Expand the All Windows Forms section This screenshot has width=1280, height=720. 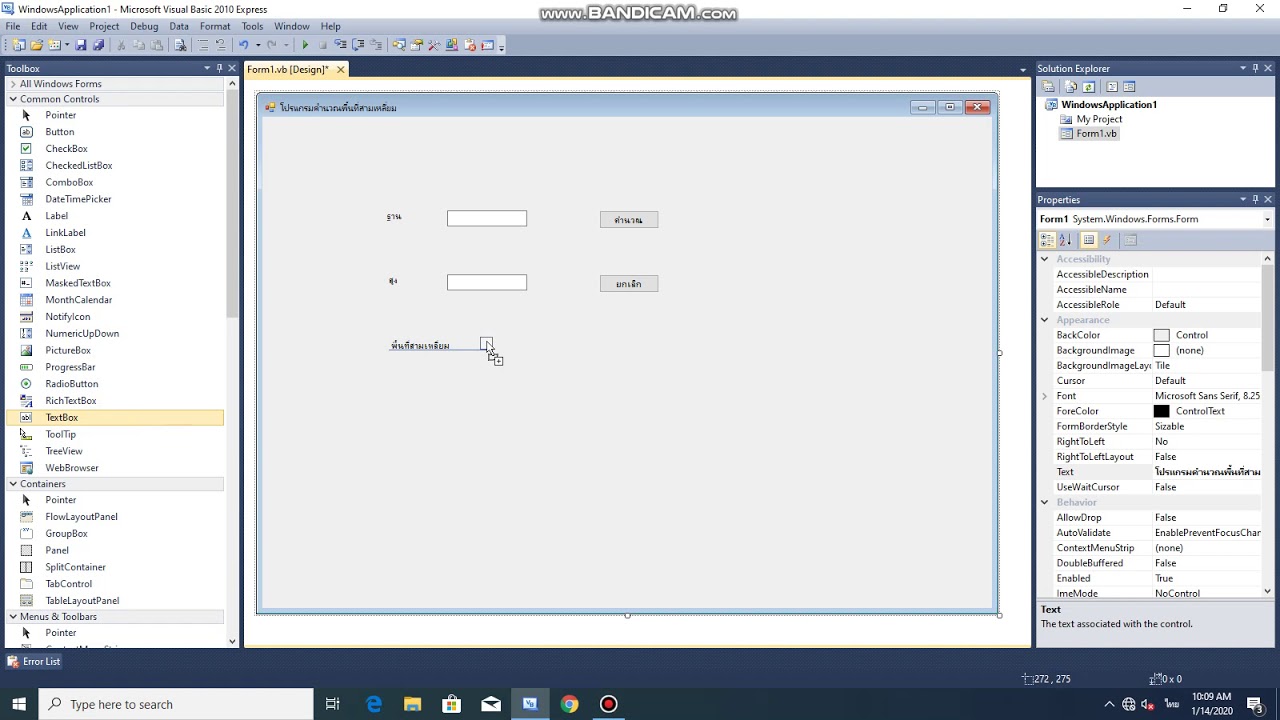coord(13,84)
